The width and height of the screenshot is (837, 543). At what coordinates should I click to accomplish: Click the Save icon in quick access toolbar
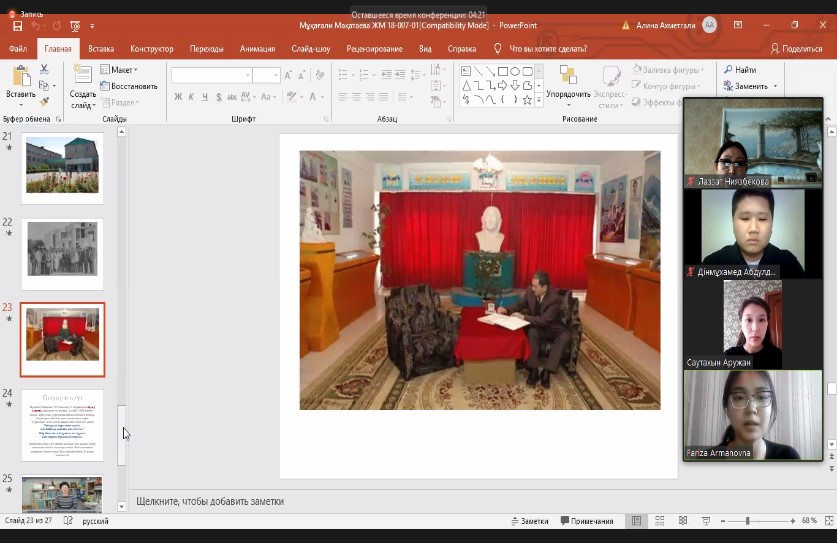tap(17, 25)
